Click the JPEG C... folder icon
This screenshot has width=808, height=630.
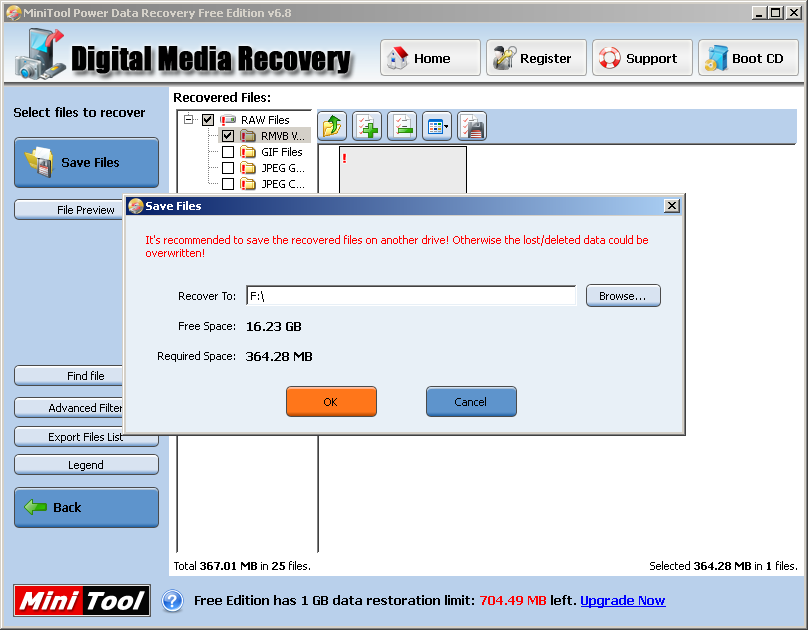pos(248,184)
